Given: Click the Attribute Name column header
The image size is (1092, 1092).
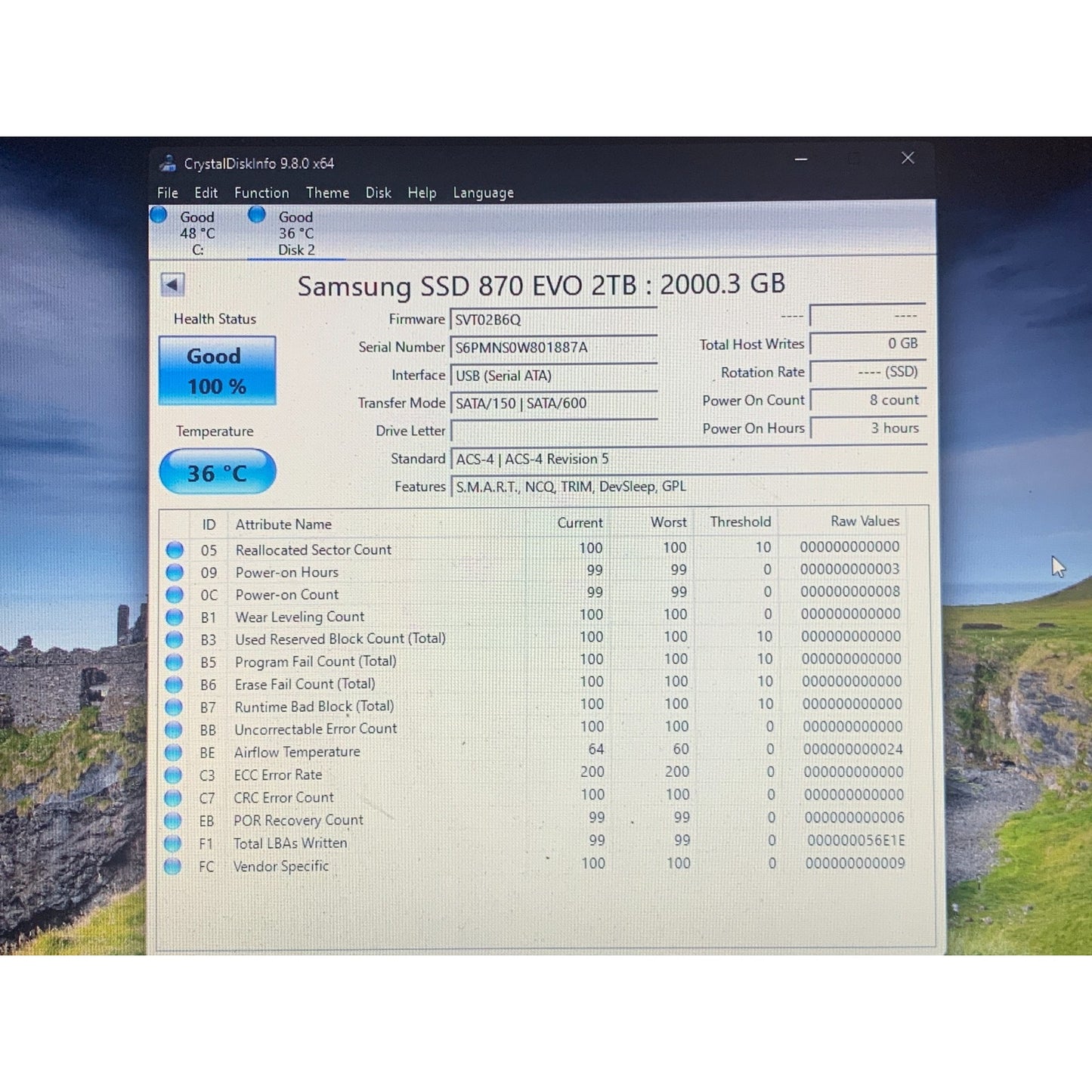Looking at the screenshot, I should point(283,524).
